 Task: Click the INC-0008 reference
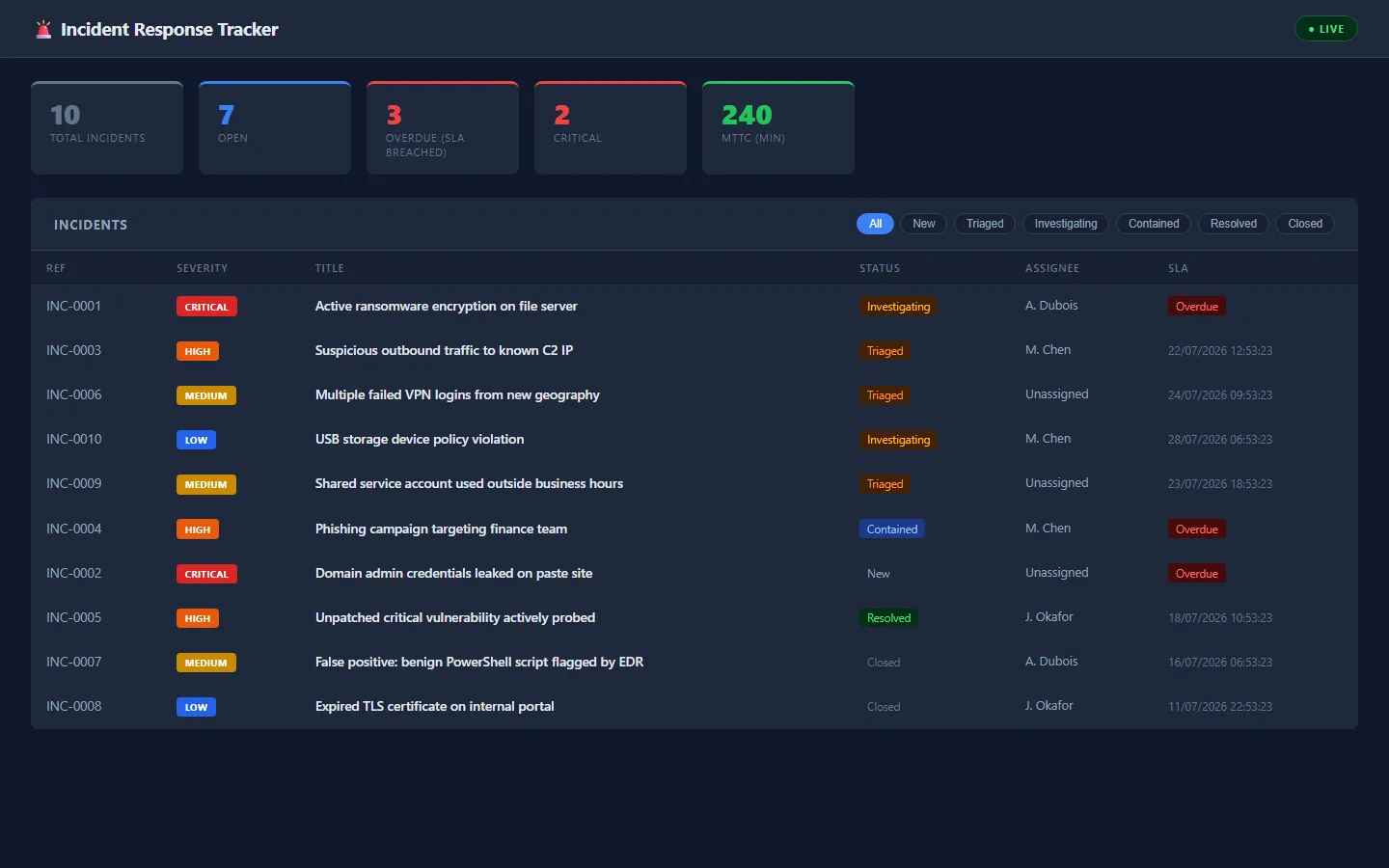[x=73, y=706]
